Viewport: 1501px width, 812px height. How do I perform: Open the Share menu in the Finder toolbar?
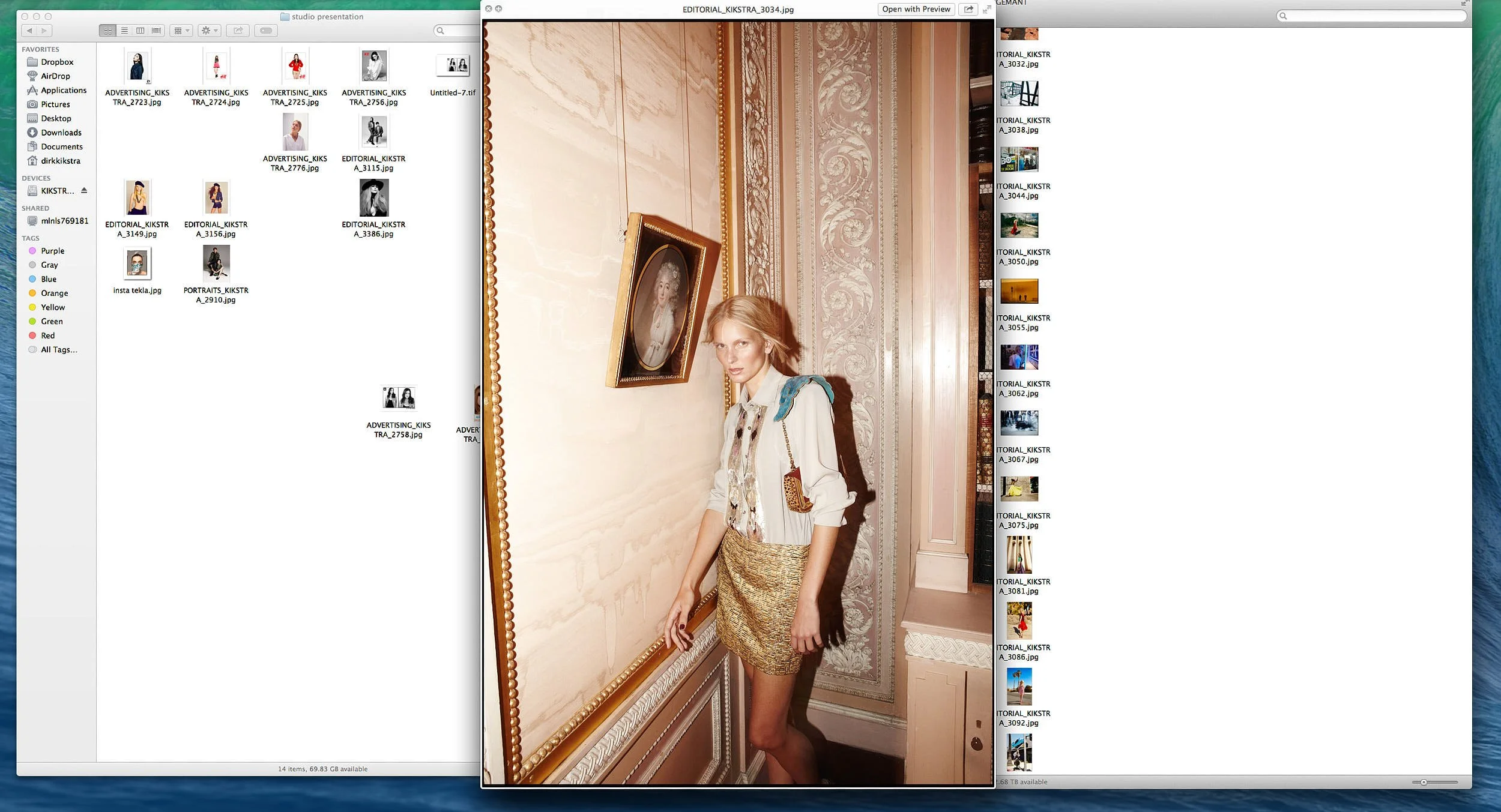[x=238, y=31]
